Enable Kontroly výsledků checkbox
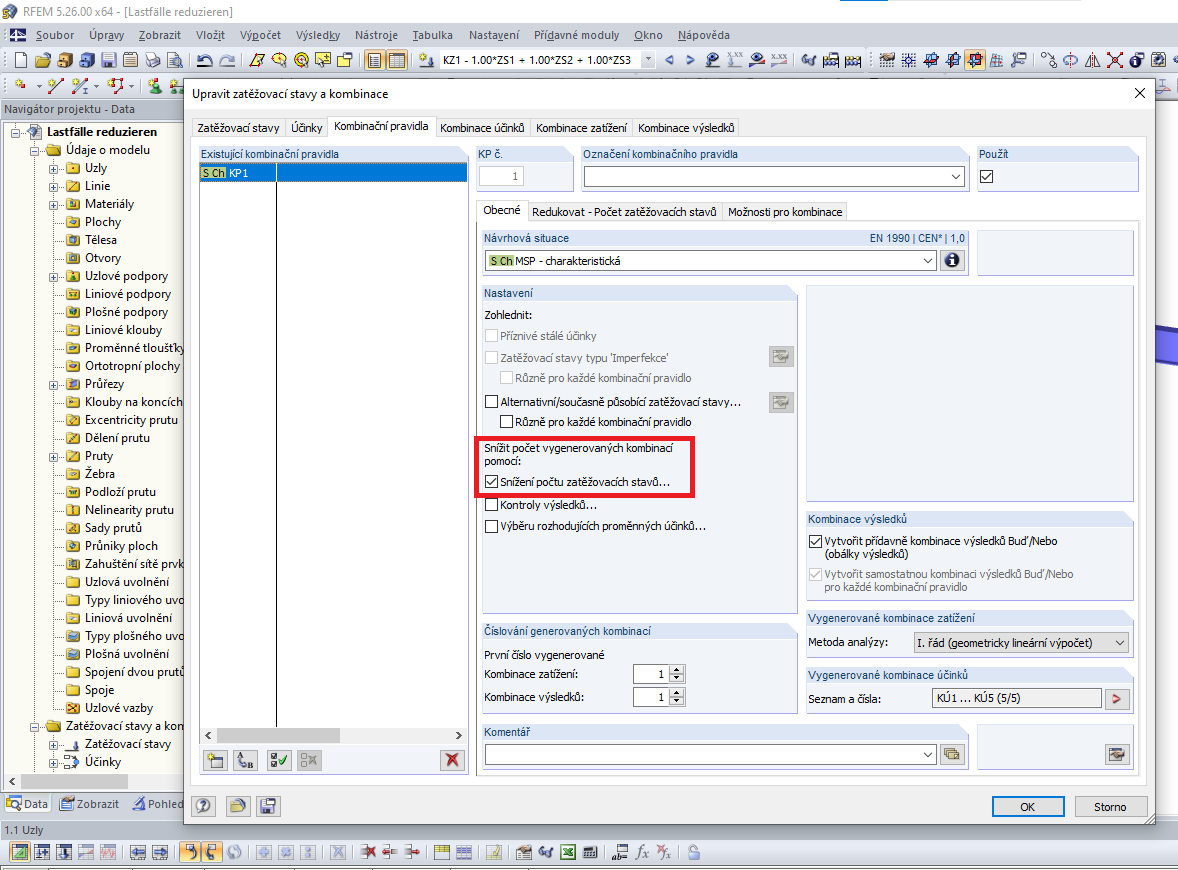1178x870 pixels. click(491, 505)
